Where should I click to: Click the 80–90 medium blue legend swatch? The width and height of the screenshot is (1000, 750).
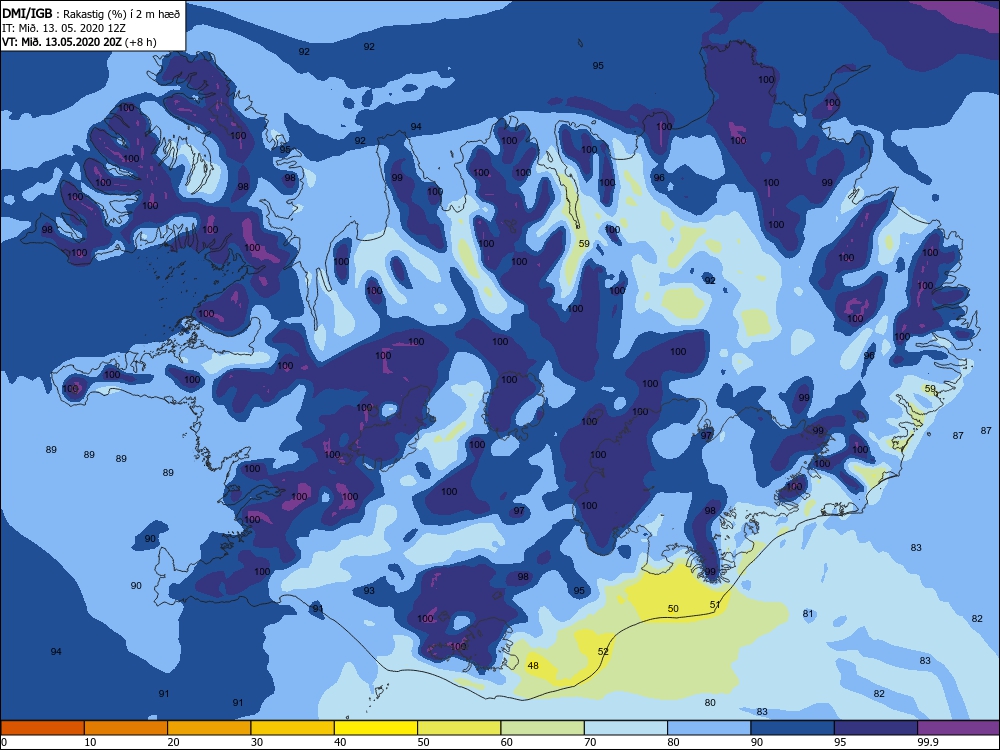coord(709,728)
